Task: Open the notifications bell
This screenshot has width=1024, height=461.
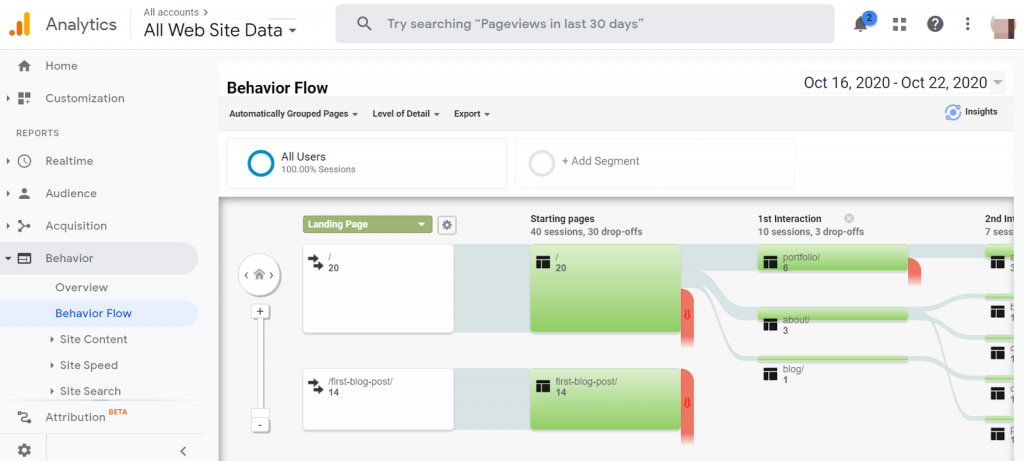Action: 861,24
